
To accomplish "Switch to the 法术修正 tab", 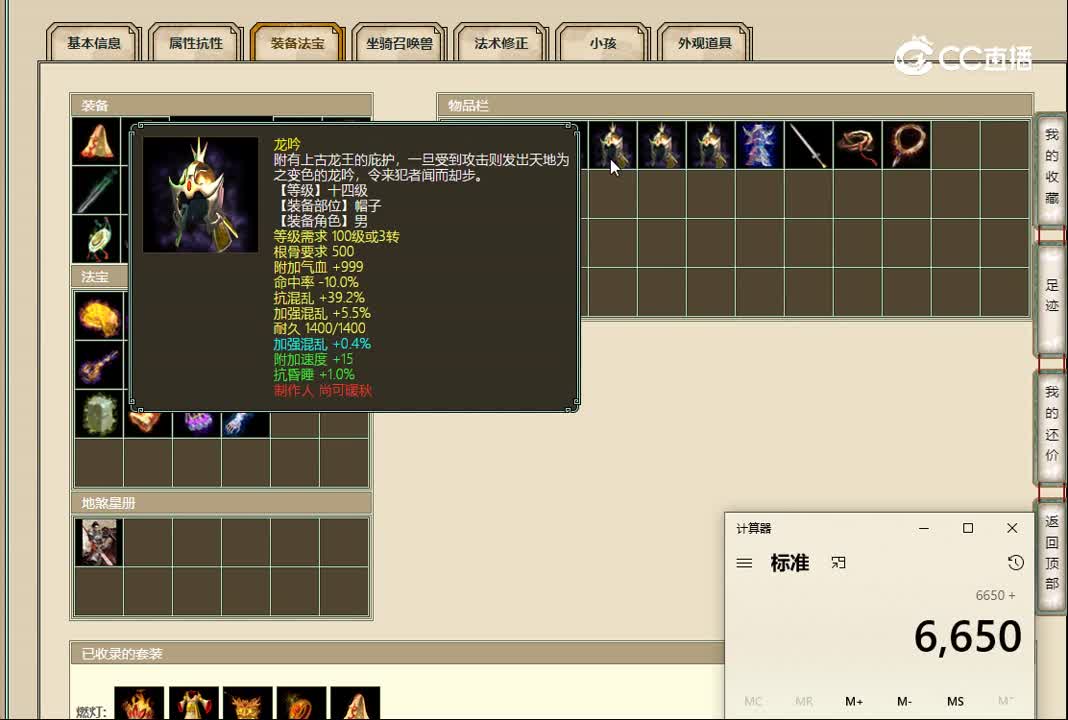I will point(501,43).
